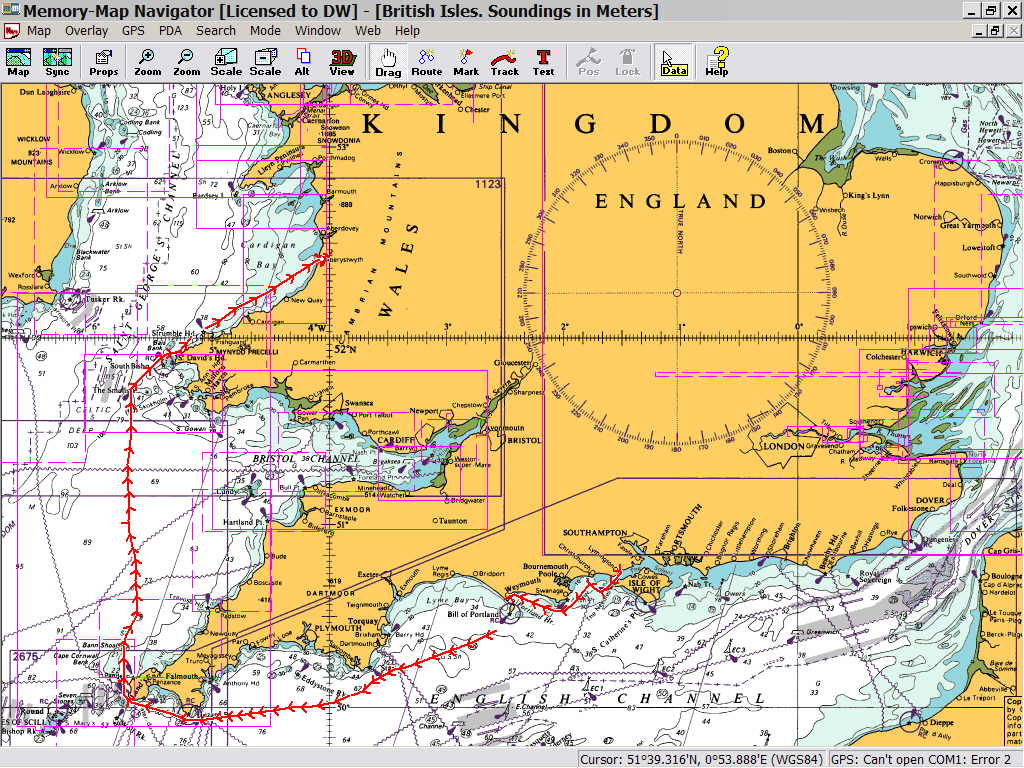Image resolution: width=1024 pixels, height=768 pixels.
Task: Open the Search menu
Action: click(x=216, y=31)
